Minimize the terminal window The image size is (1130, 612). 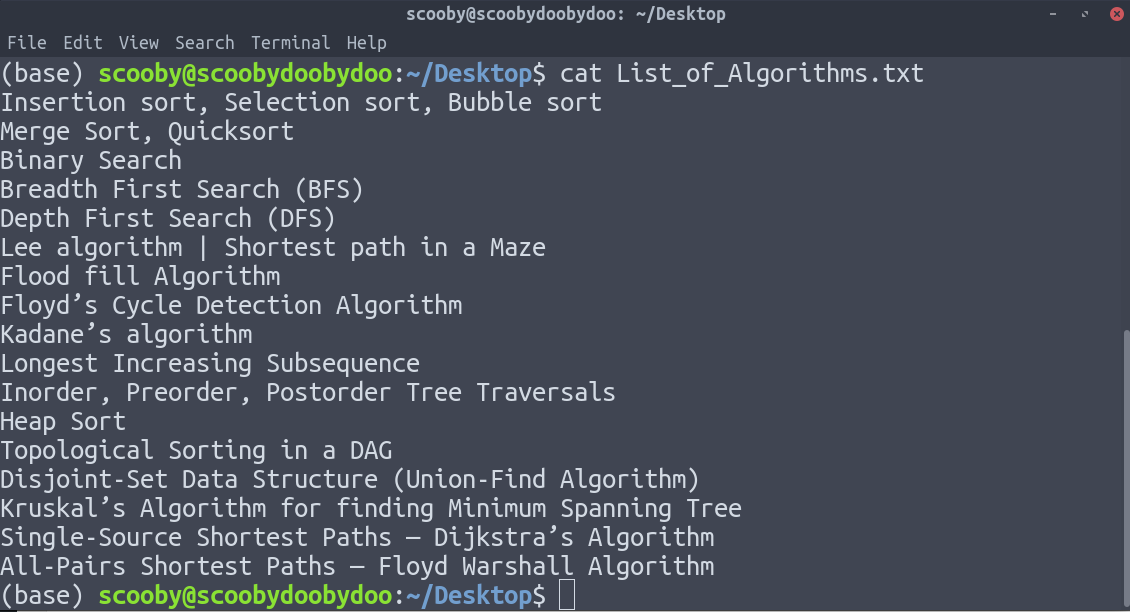click(x=1053, y=14)
